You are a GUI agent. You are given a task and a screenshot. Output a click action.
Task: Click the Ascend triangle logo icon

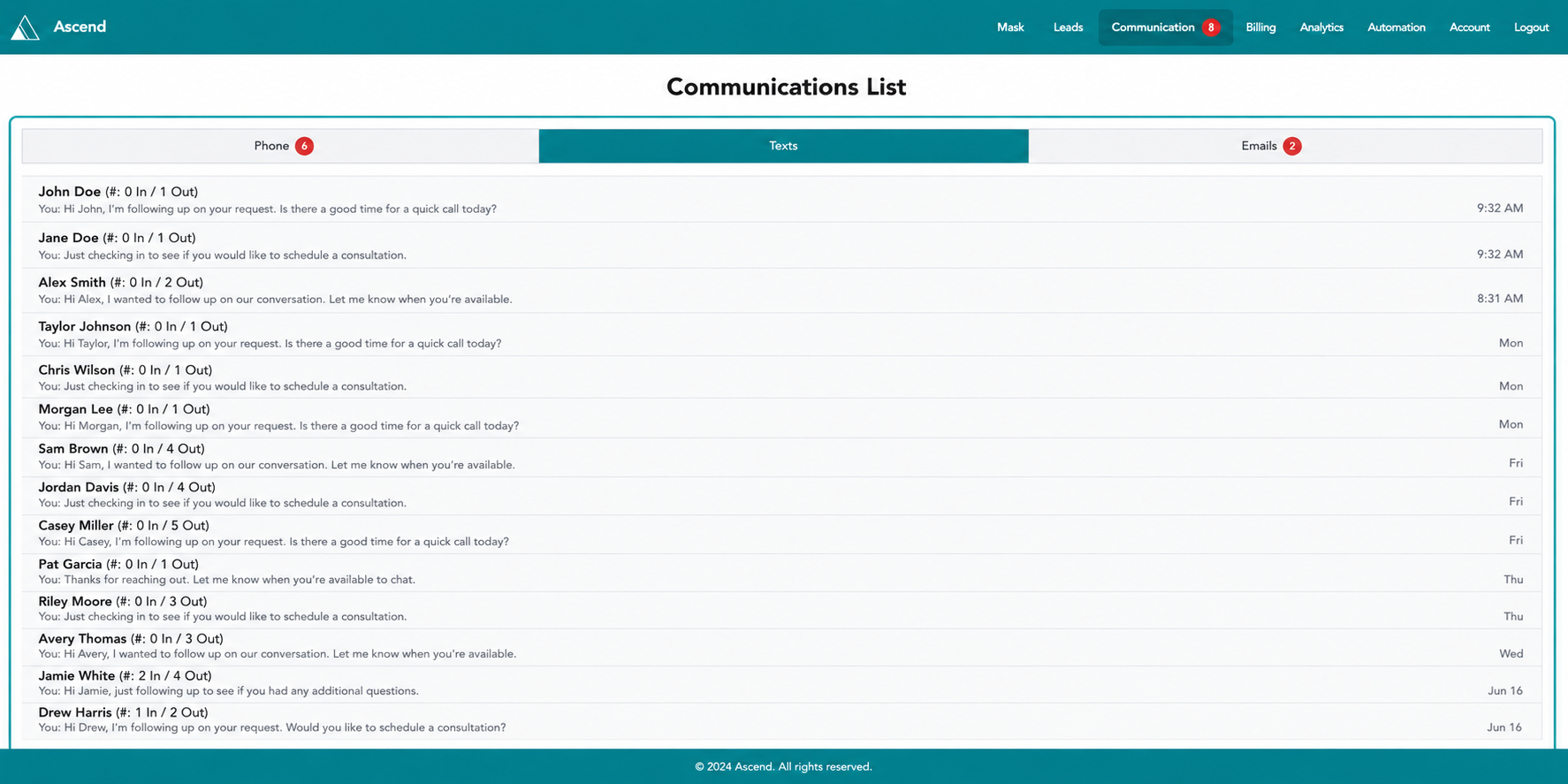pyautogui.click(x=25, y=27)
